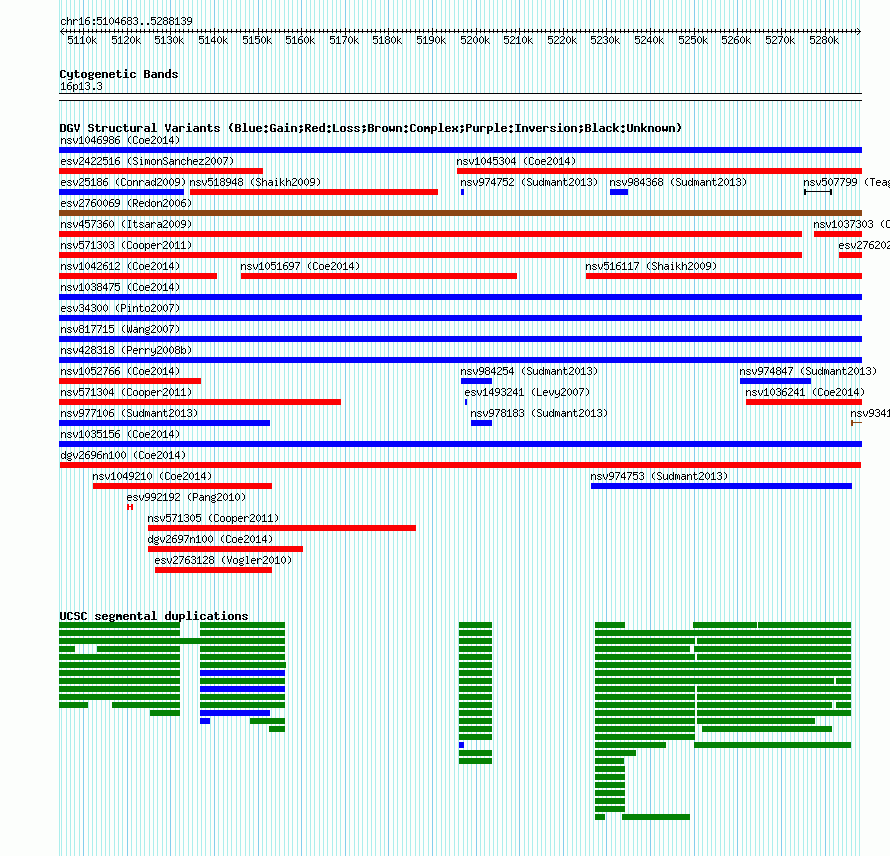Click the 5110k ruler tick label
The width and height of the screenshot is (890, 856).
82,40
